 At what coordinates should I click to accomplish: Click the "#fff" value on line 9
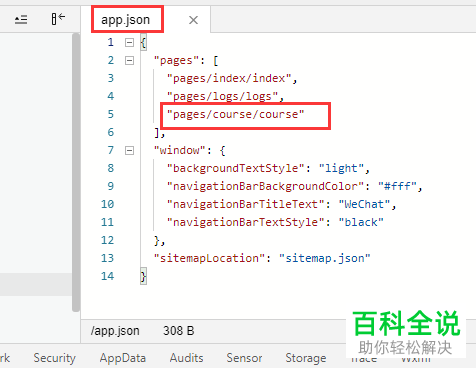(397, 186)
